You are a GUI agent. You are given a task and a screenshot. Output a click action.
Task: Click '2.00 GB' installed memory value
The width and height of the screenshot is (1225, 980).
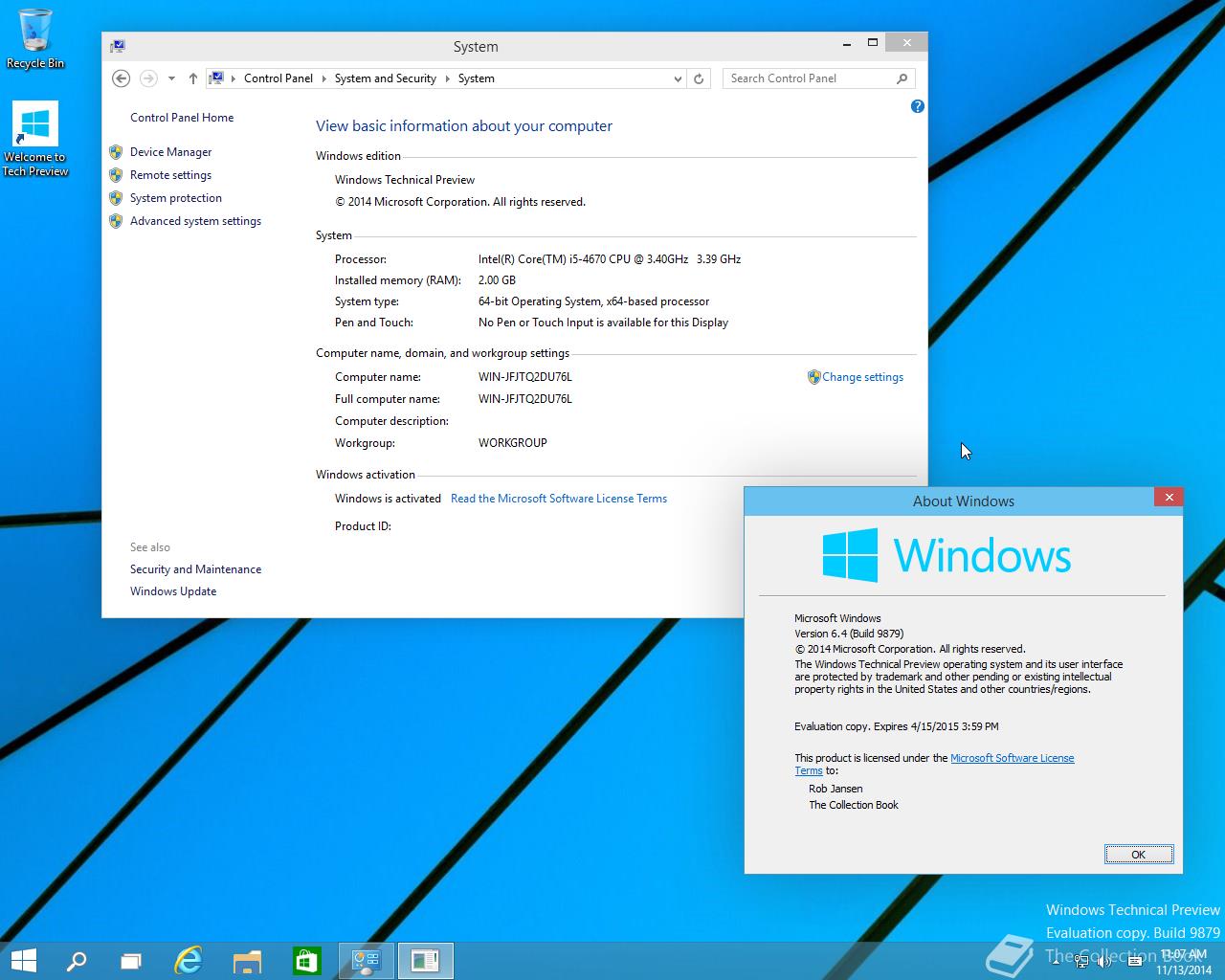(497, 280)
